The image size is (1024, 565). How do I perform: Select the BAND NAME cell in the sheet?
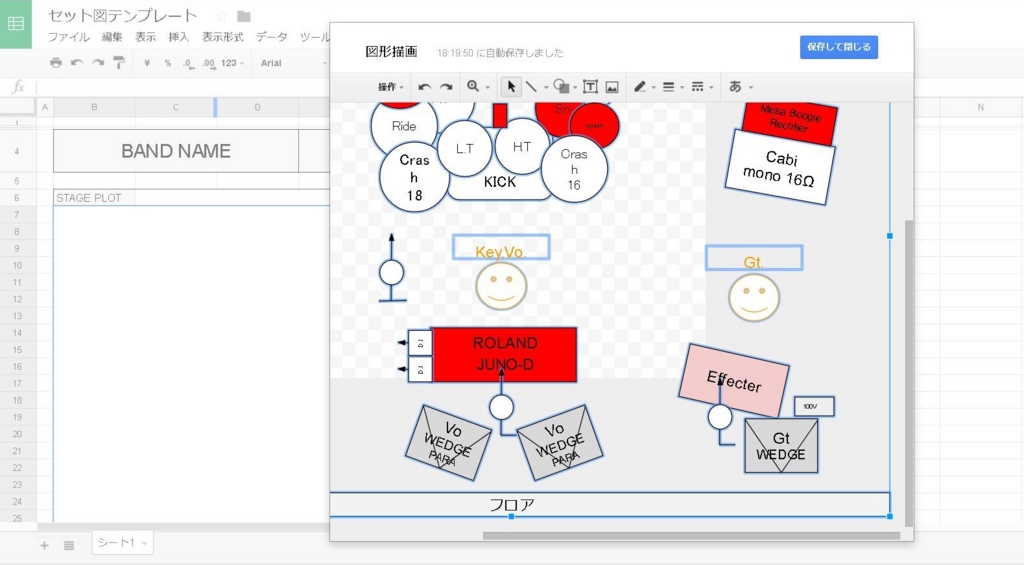176,151
